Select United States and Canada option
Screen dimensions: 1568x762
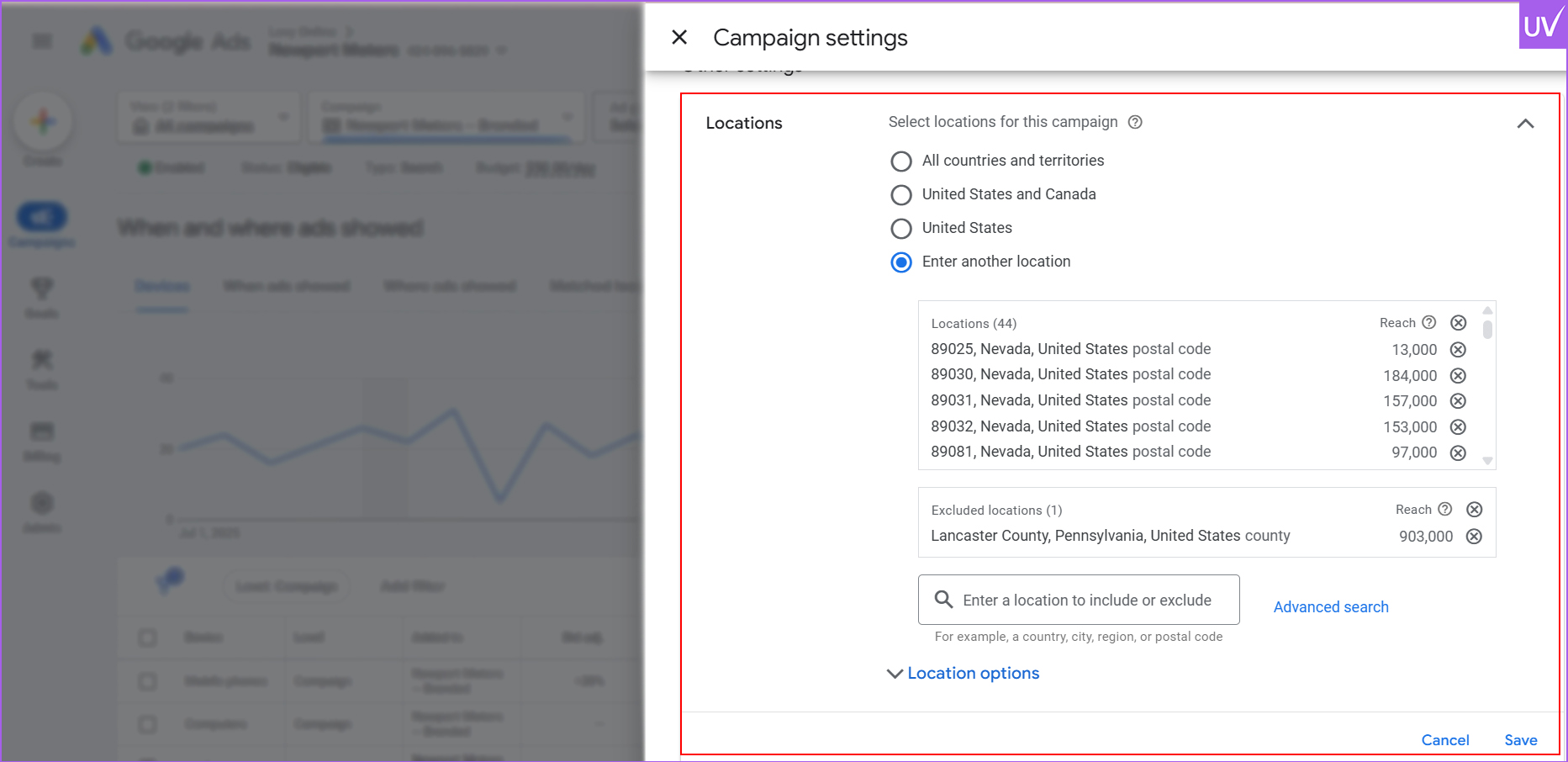[x=901, y=195]
